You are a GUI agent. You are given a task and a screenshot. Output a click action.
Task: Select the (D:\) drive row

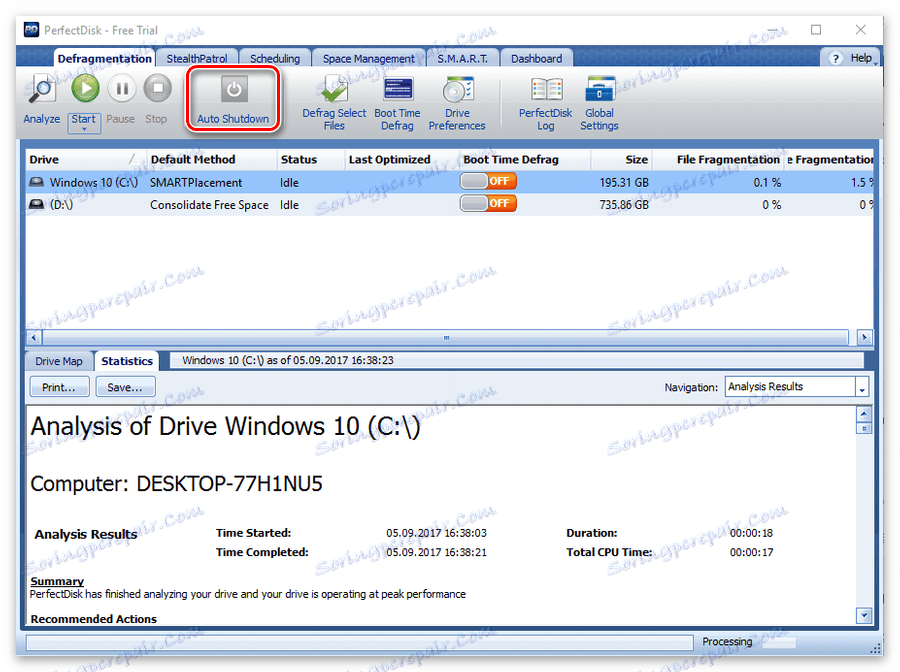(449, 204)
